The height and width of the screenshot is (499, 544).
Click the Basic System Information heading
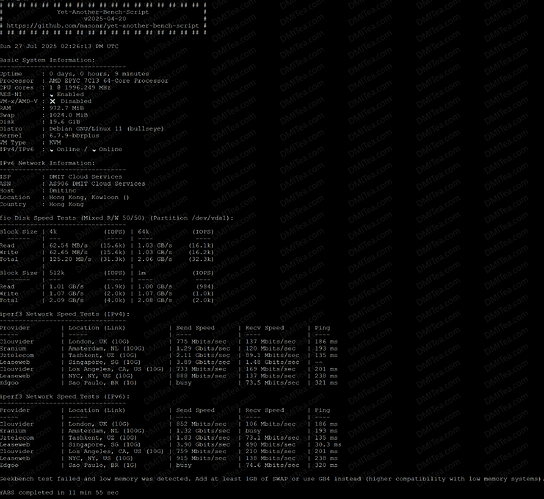pos(47,60)
